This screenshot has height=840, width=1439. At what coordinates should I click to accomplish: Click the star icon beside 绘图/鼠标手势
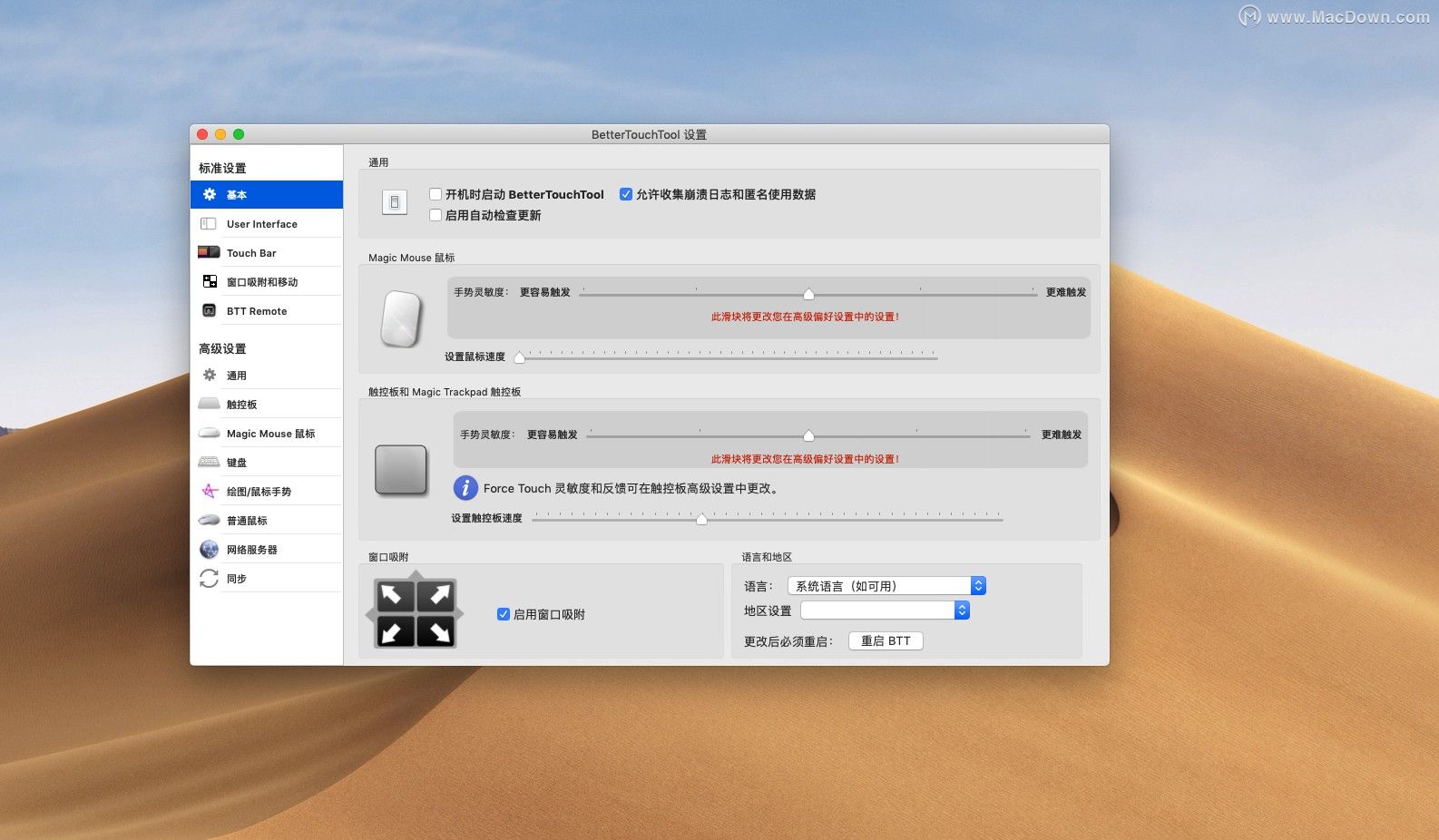click(x=210, y=491)
